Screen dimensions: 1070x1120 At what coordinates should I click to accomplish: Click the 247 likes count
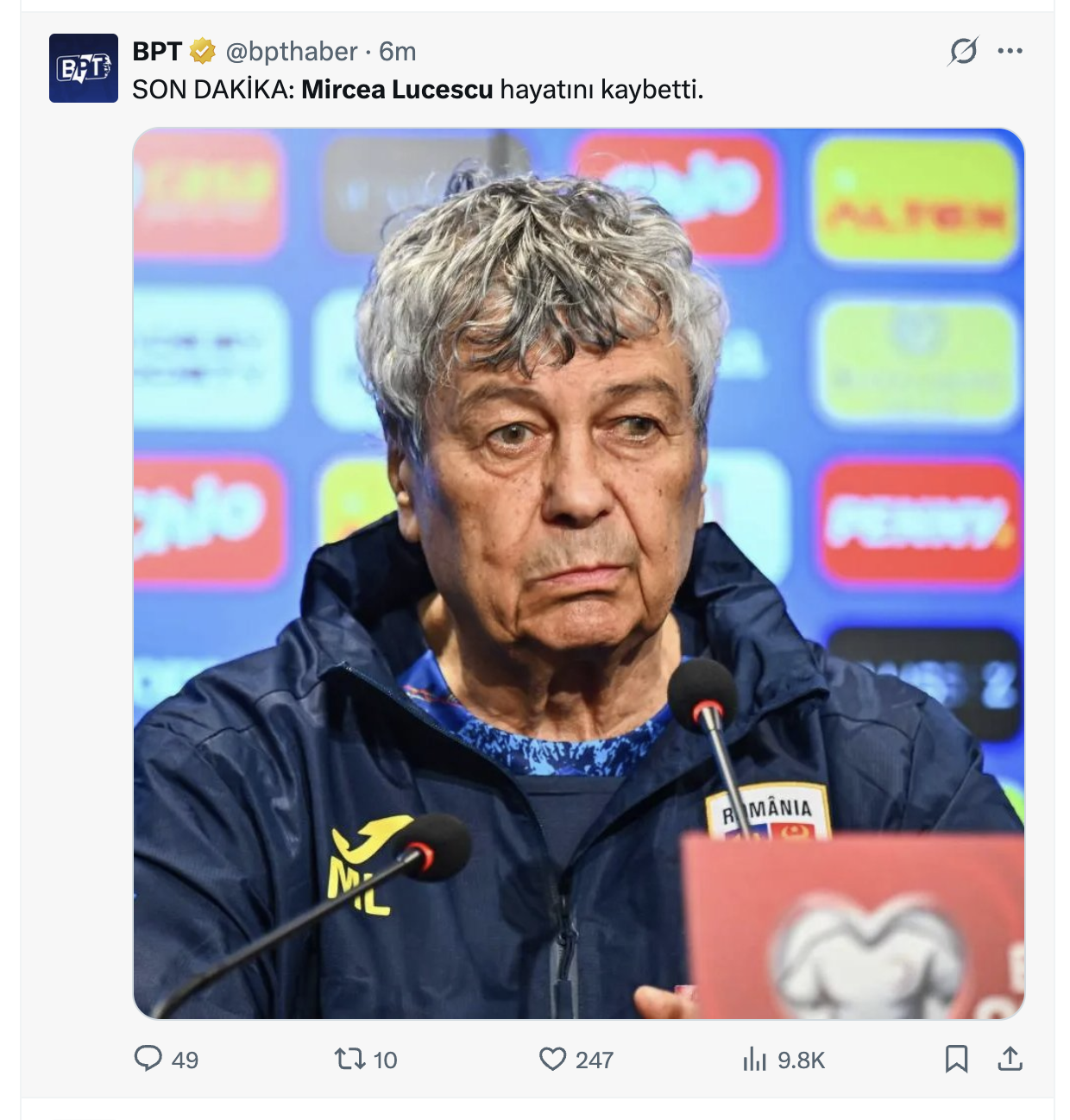point(595,1060)
